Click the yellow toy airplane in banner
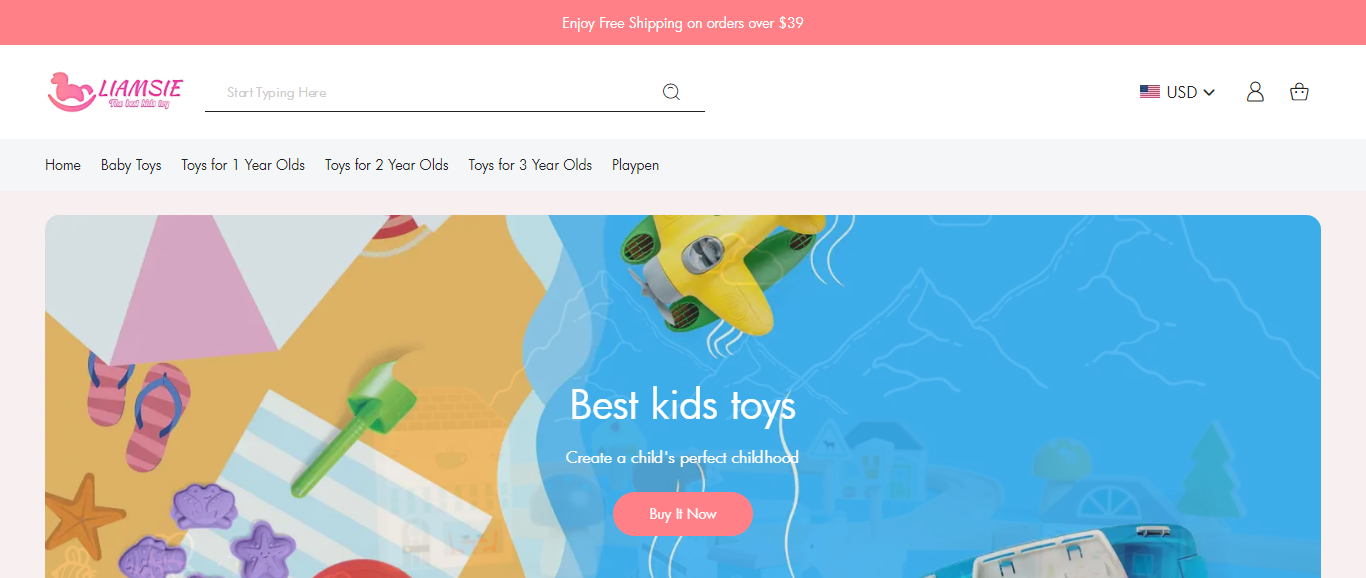1366x578 pixels. coord(717,268)
